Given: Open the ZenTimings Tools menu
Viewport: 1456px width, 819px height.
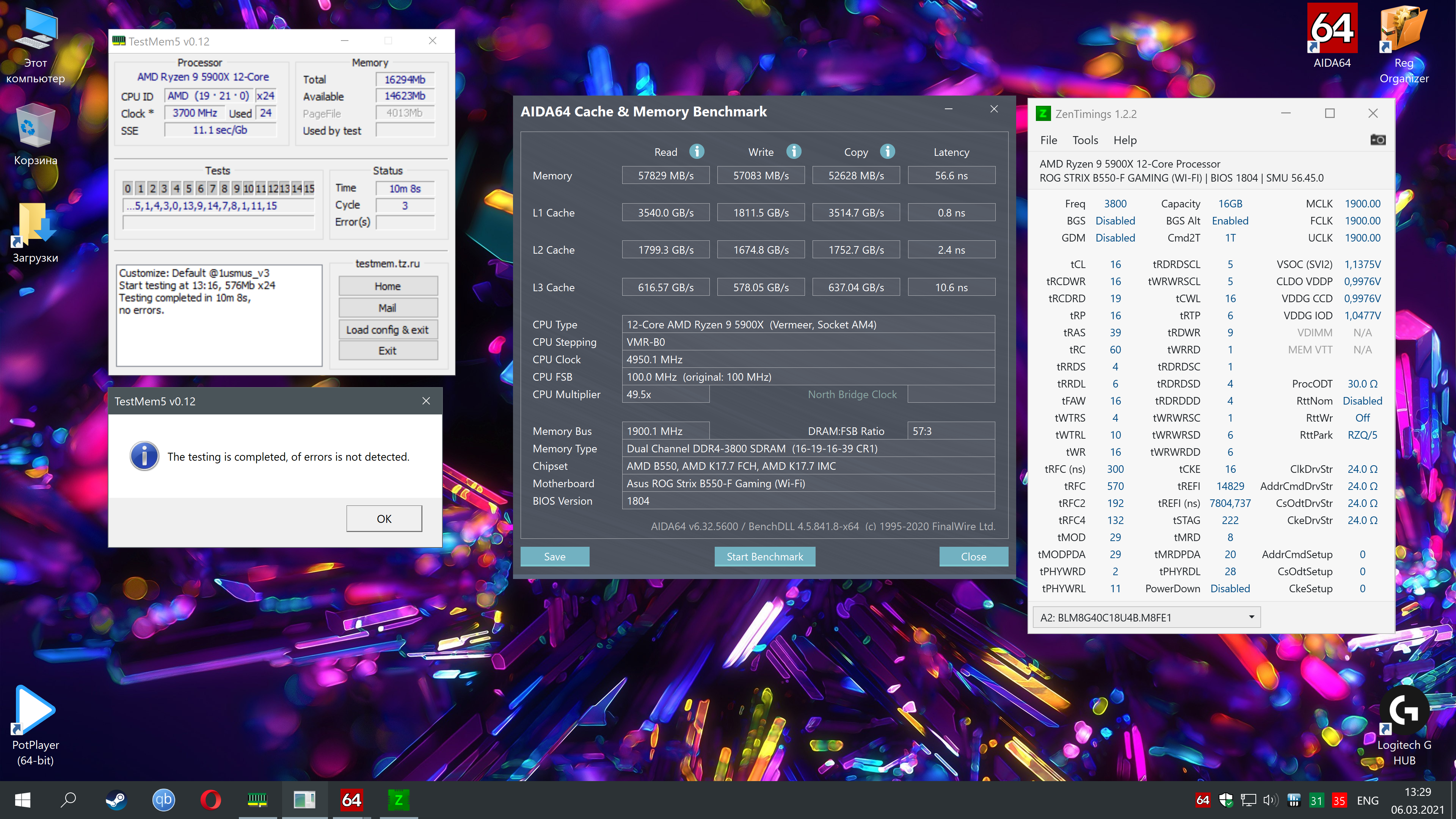Looking at the screenshot, I should [1085, 140].
